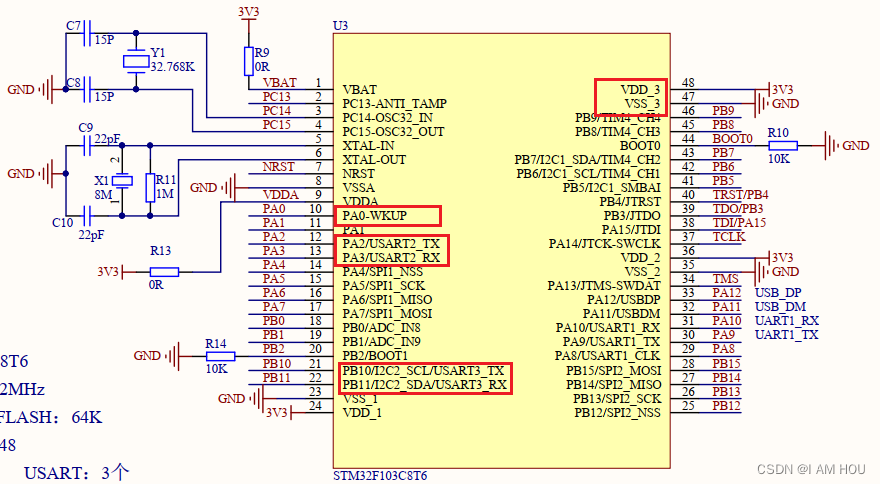The image size is (880, 484).
Task: Click the PC14-OSC32_IN pin name
Action: (x=387, y=118)
